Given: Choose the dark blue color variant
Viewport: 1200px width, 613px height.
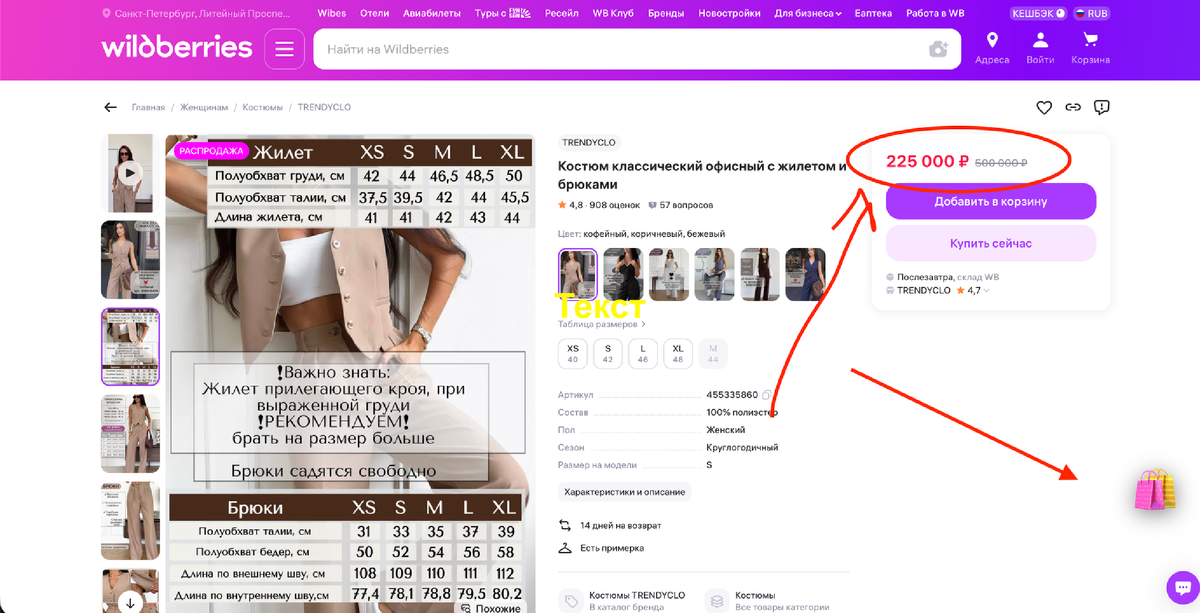Looking at the screenshot, I should pyautogui.click(x=806, y=274).
